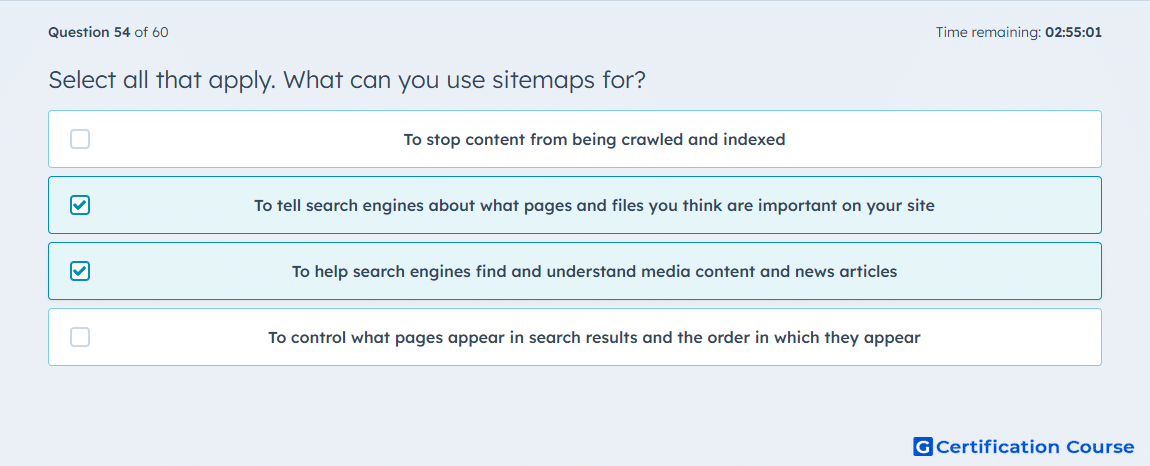Select the "To stop content from being crawled and indexed" text
Viewport: 1150px width, 466px height.
594,139
